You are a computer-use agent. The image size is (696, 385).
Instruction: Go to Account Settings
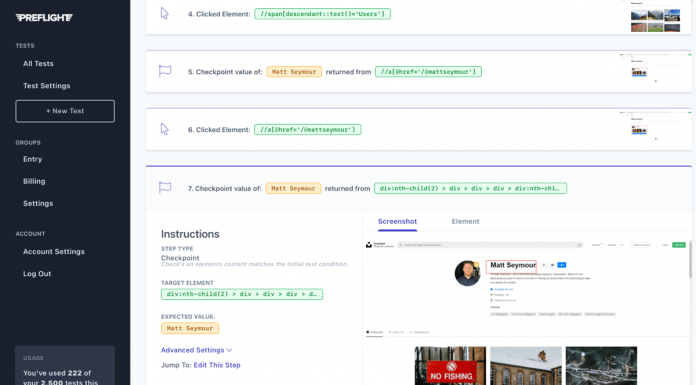(54, 251)
